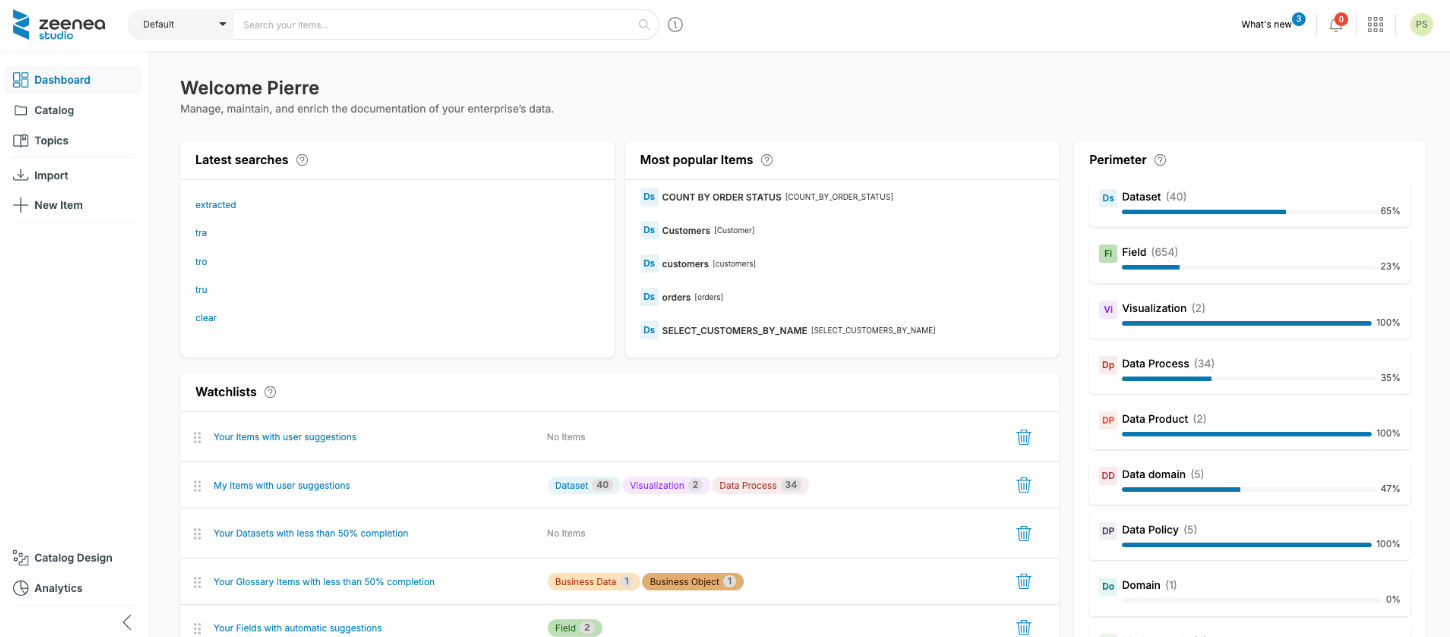Delete the 'Your Glossary Items' watchlist via trash icon
Viewport: 1450px width, 637px height.
coord(1023,581)
